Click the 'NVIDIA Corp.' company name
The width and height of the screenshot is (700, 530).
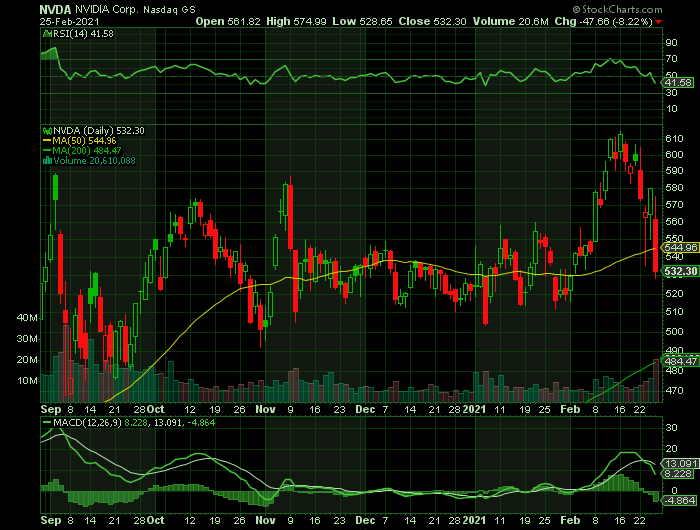click(107, 9)
